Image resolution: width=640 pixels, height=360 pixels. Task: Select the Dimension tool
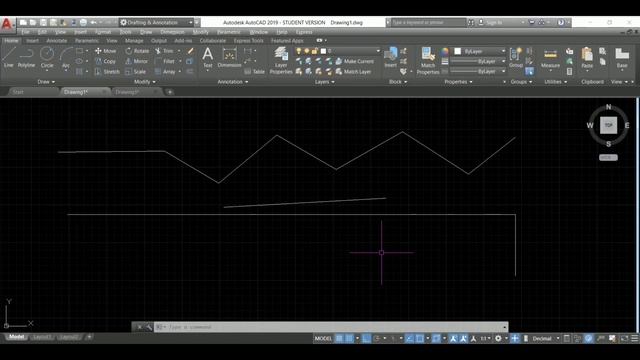click(x=229, y=57)
